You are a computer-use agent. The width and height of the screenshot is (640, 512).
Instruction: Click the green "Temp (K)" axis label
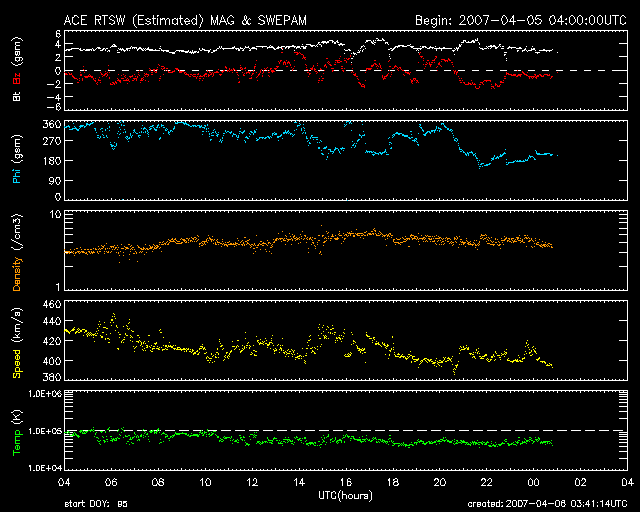pyautogui.click(x=17, y=432)
